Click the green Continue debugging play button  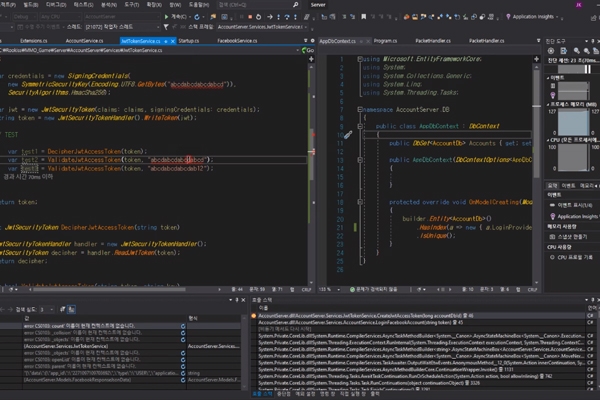(166, 17)
